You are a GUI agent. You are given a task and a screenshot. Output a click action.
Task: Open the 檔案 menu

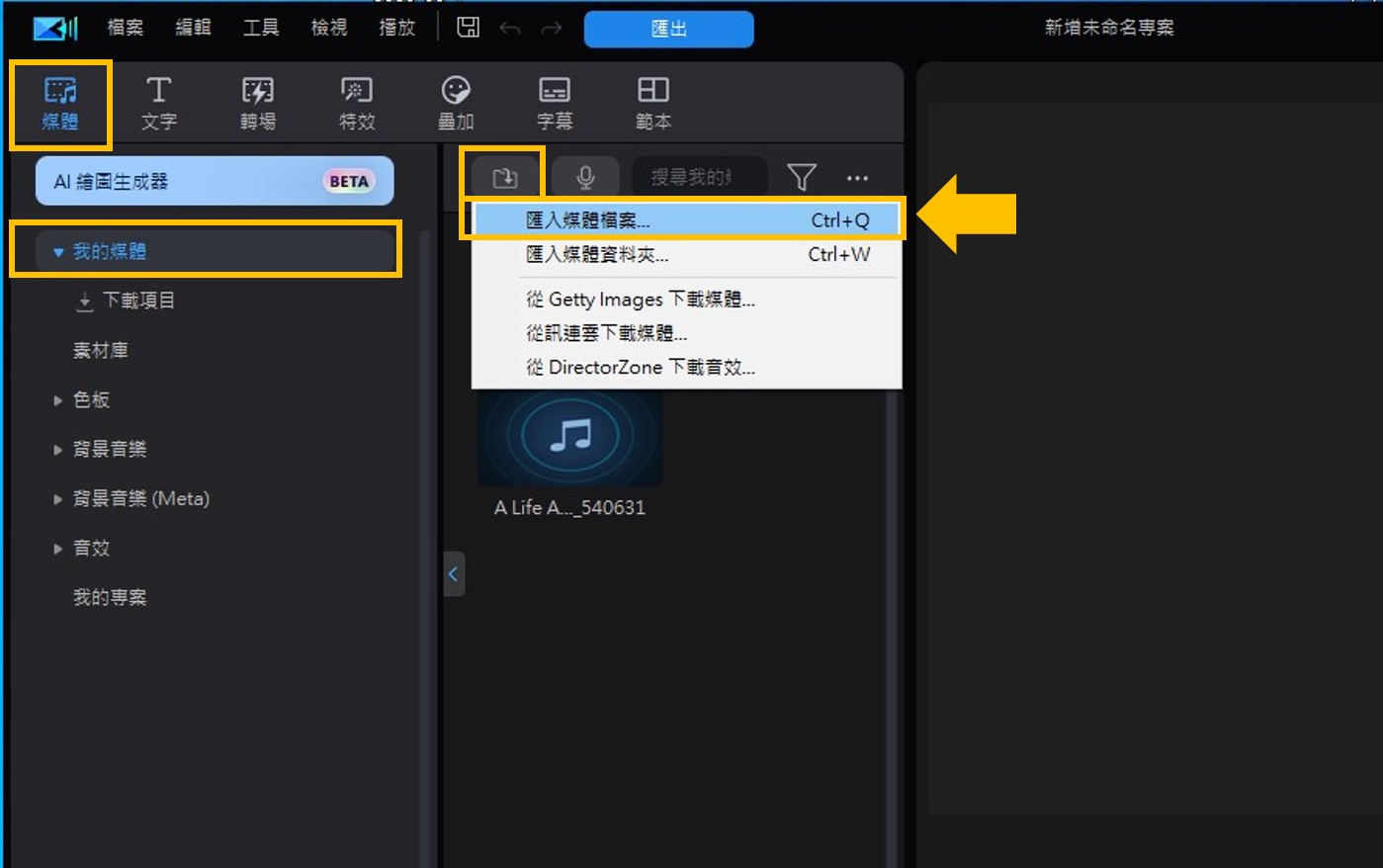[x=124, y=27]
